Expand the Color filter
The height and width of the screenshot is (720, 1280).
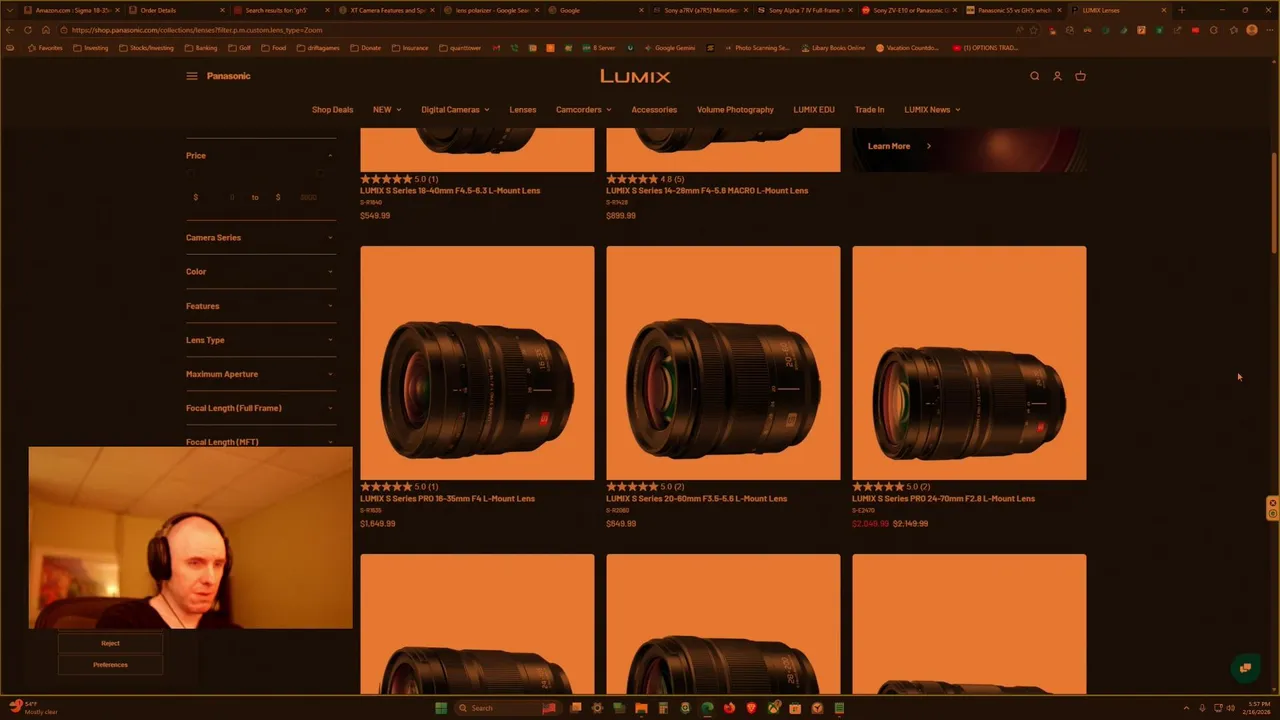(260, 272)
